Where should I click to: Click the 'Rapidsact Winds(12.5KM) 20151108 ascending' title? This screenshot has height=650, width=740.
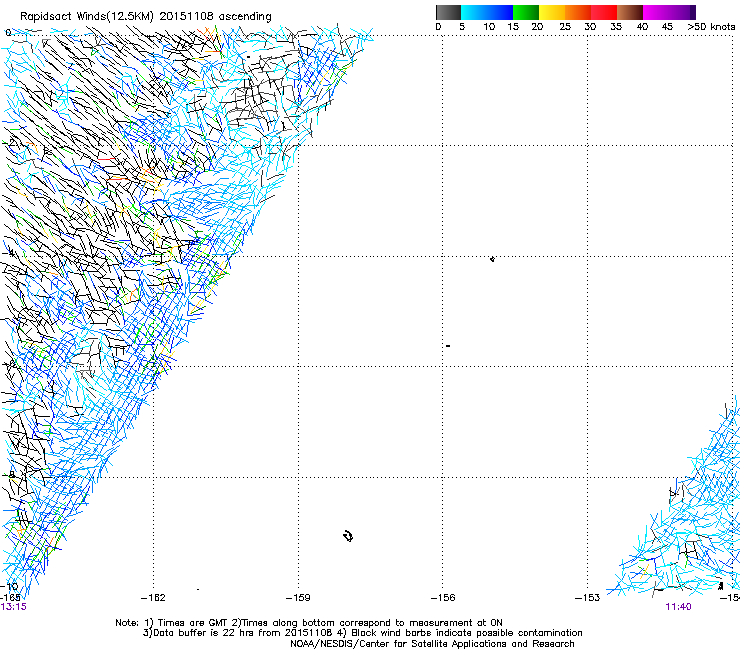[146, 17]
